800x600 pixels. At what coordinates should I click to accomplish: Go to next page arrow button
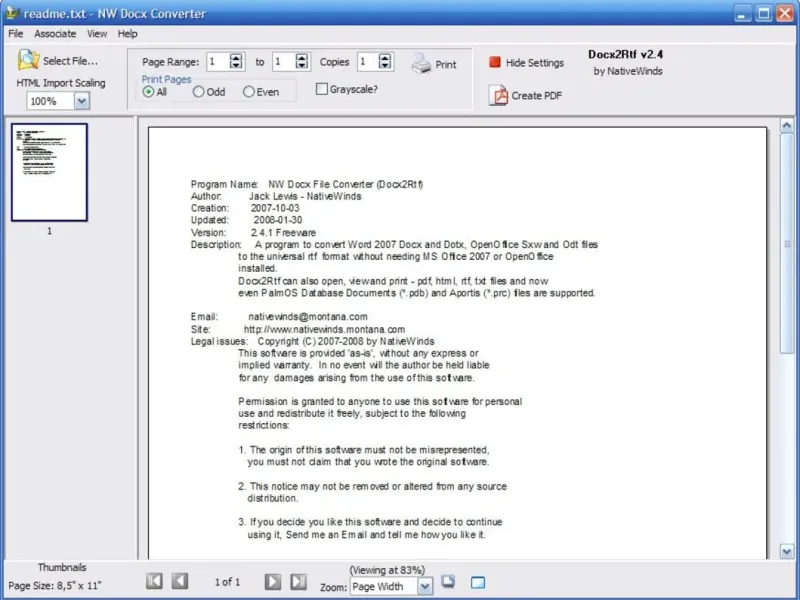(x=272, y=581)
